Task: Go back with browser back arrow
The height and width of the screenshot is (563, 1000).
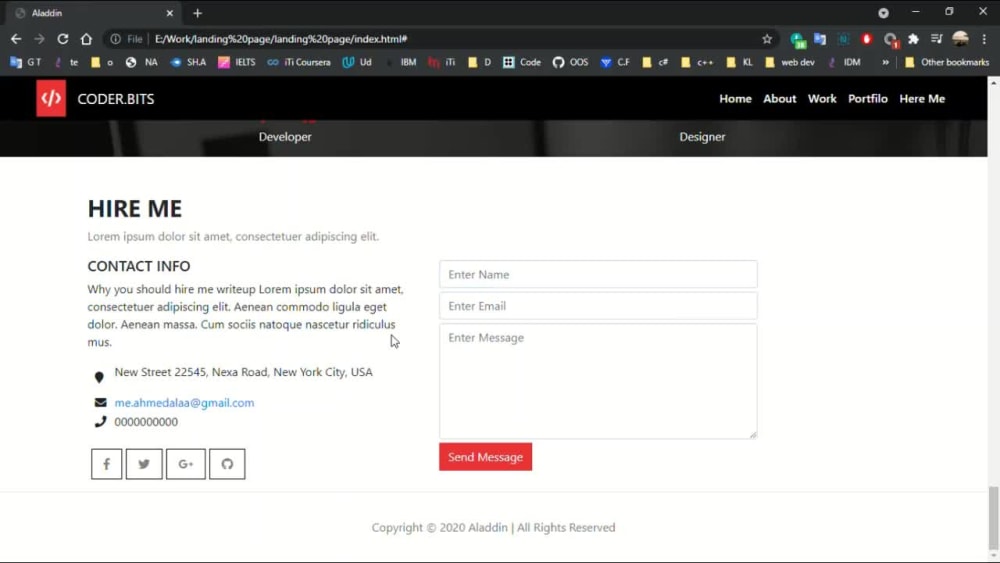Action: click(x=16, y=39)
